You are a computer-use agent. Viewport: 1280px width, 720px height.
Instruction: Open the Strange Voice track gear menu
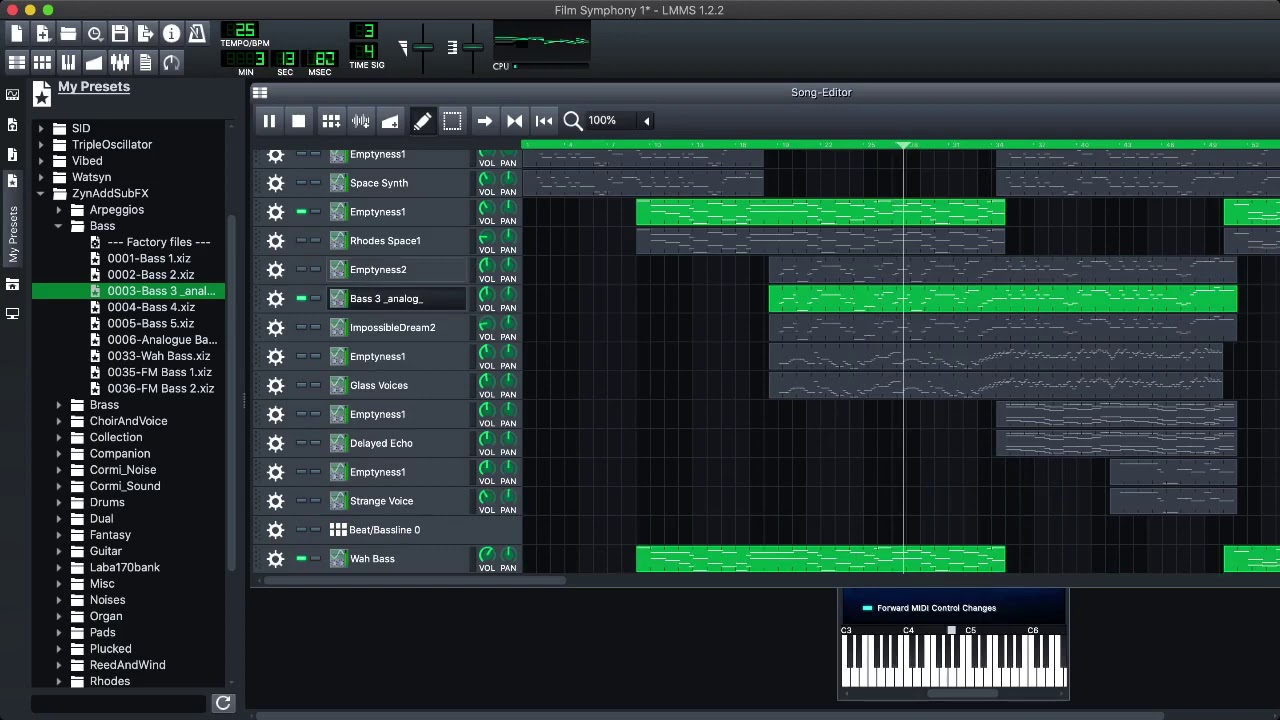click(x=276, y=501)
